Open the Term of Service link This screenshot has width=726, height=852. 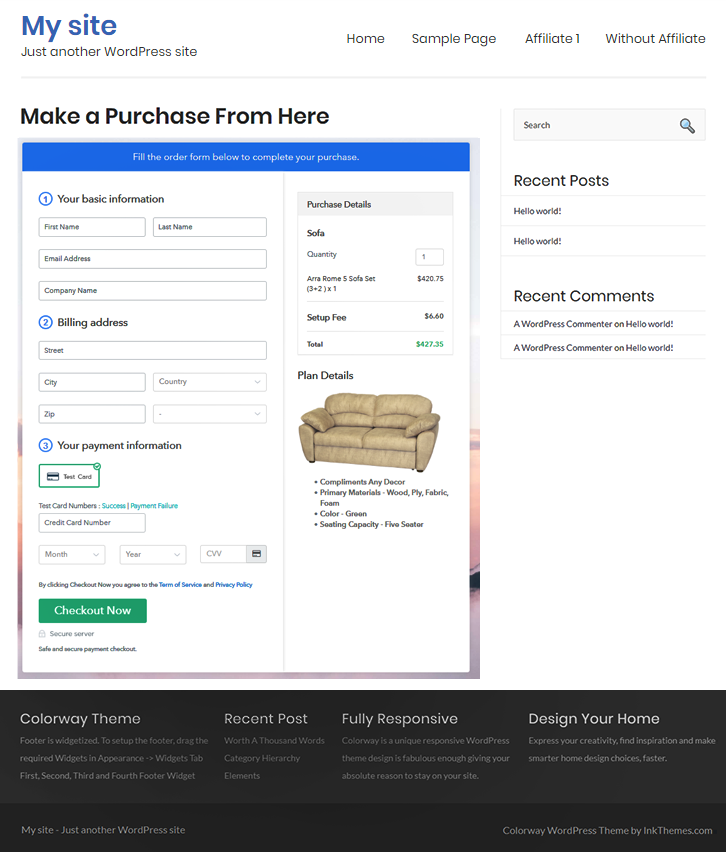coord(179,585)
